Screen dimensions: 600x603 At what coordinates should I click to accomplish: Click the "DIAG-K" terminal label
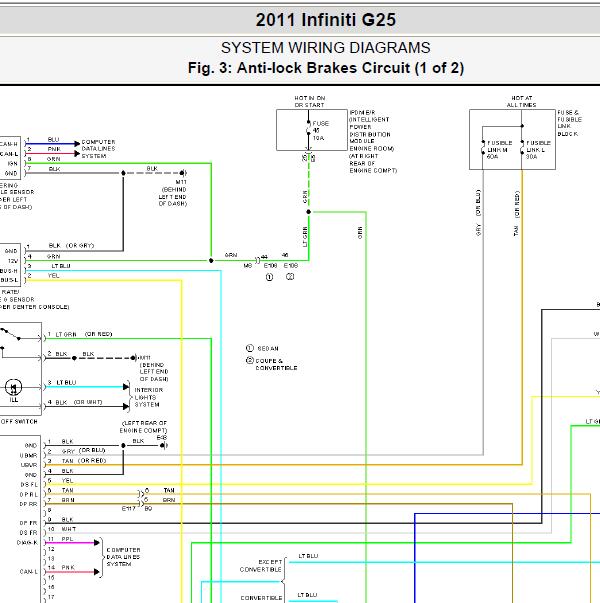(x=27, y=543)
